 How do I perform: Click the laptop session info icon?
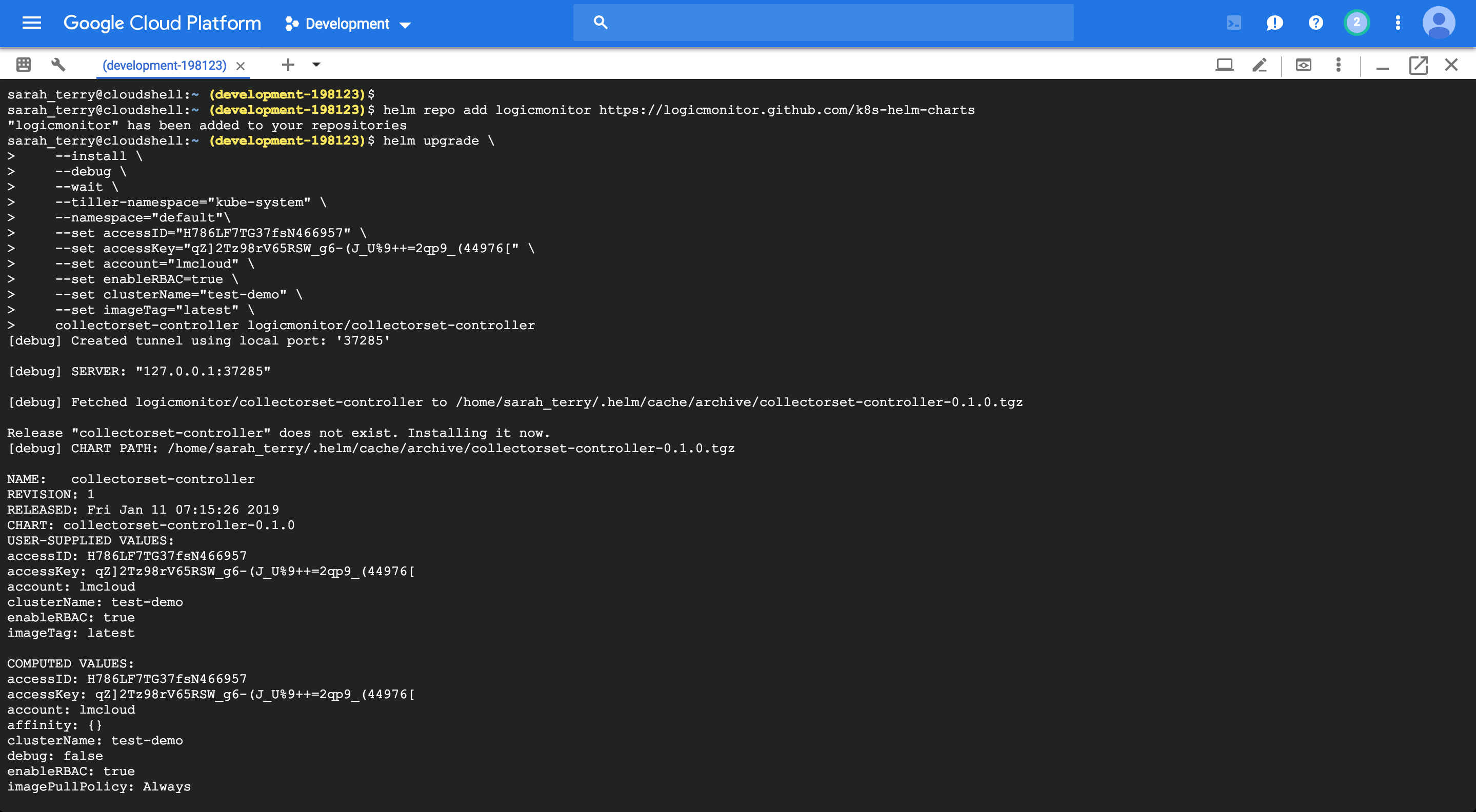(x=1224, y=65)
